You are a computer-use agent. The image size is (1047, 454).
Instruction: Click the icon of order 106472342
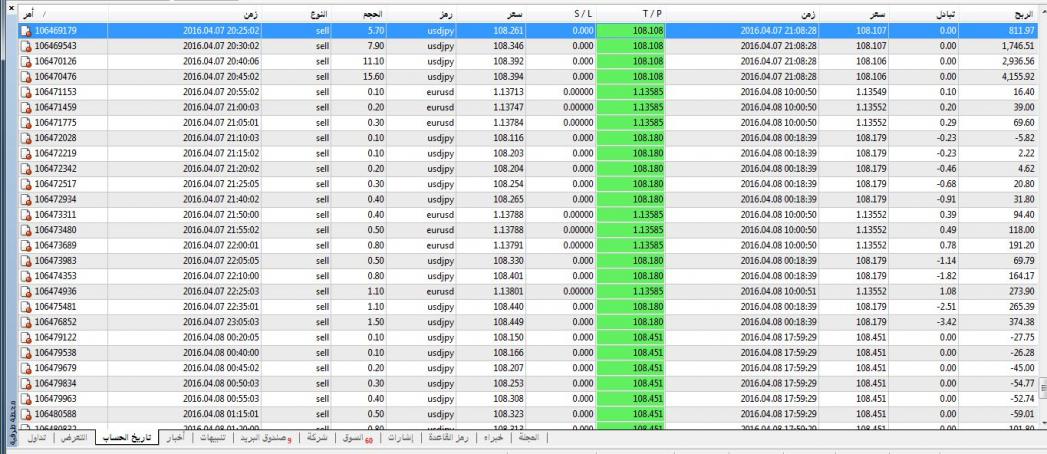click(x=26, y=169)
